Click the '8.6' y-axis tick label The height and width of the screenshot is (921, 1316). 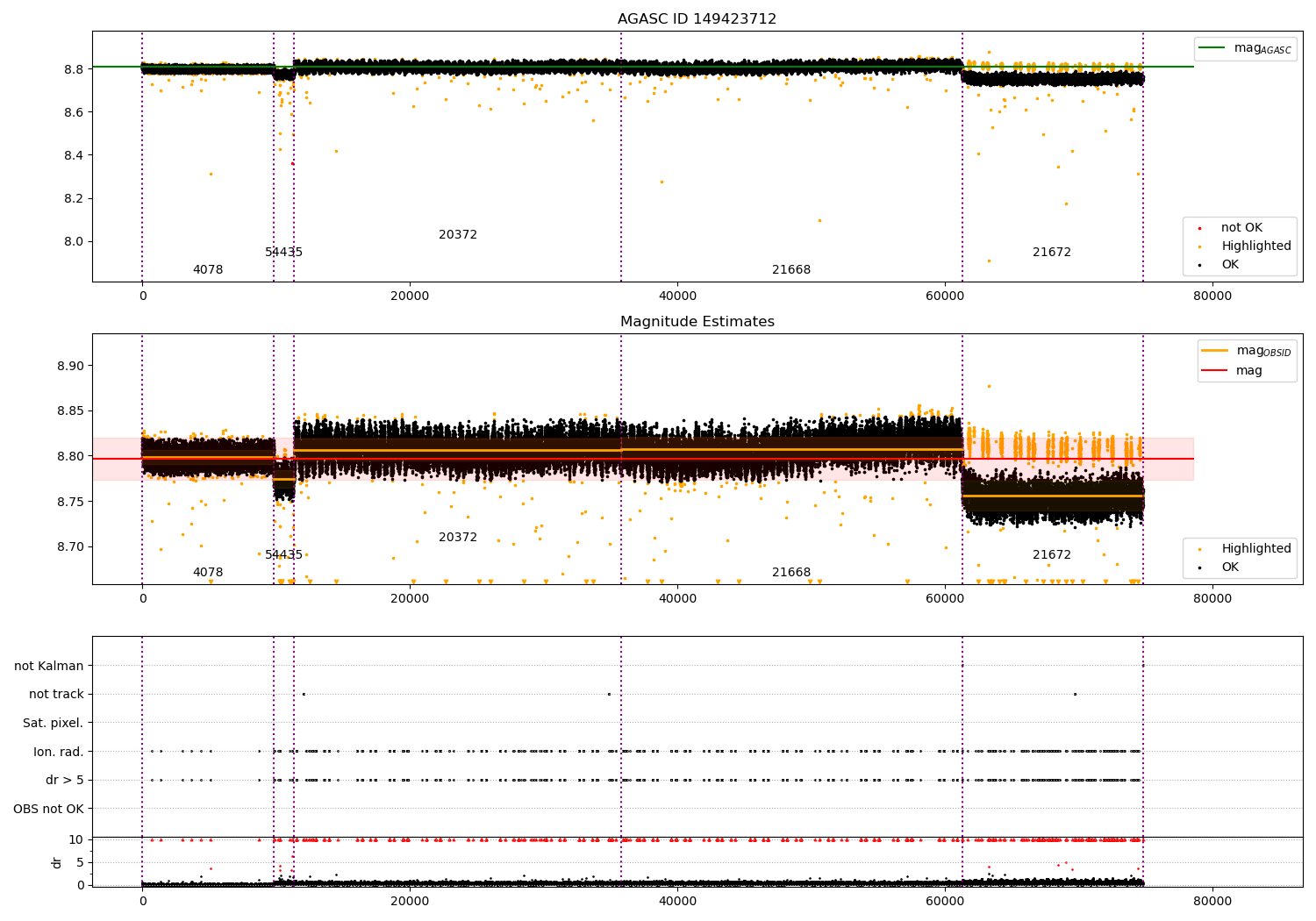point(74,112)
